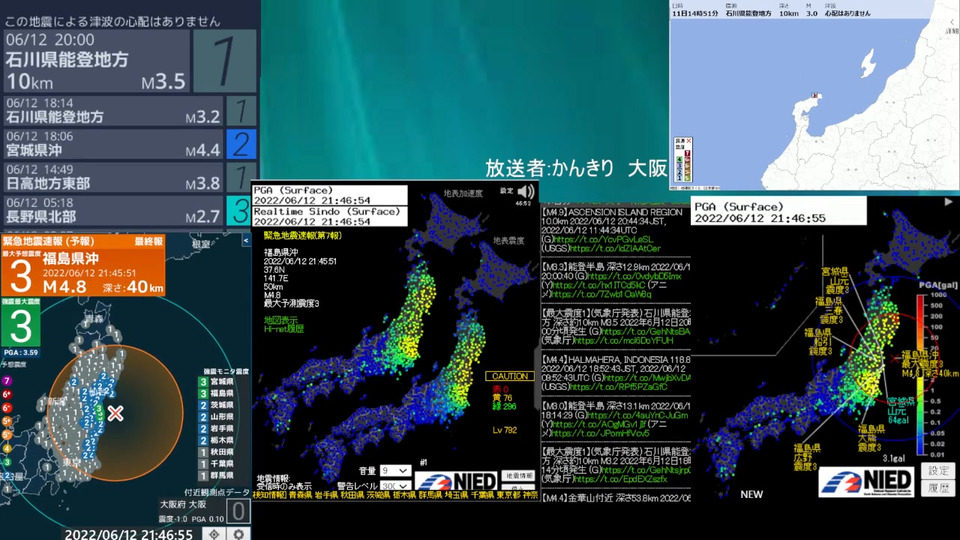Click the 地表震度 label on NIED map
Screen dimensions: 960x540
click(x=509, y=241)
